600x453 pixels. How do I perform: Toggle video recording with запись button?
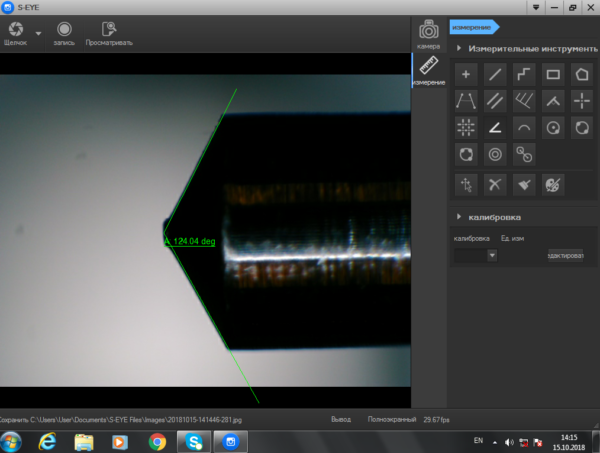coord(64,34)
